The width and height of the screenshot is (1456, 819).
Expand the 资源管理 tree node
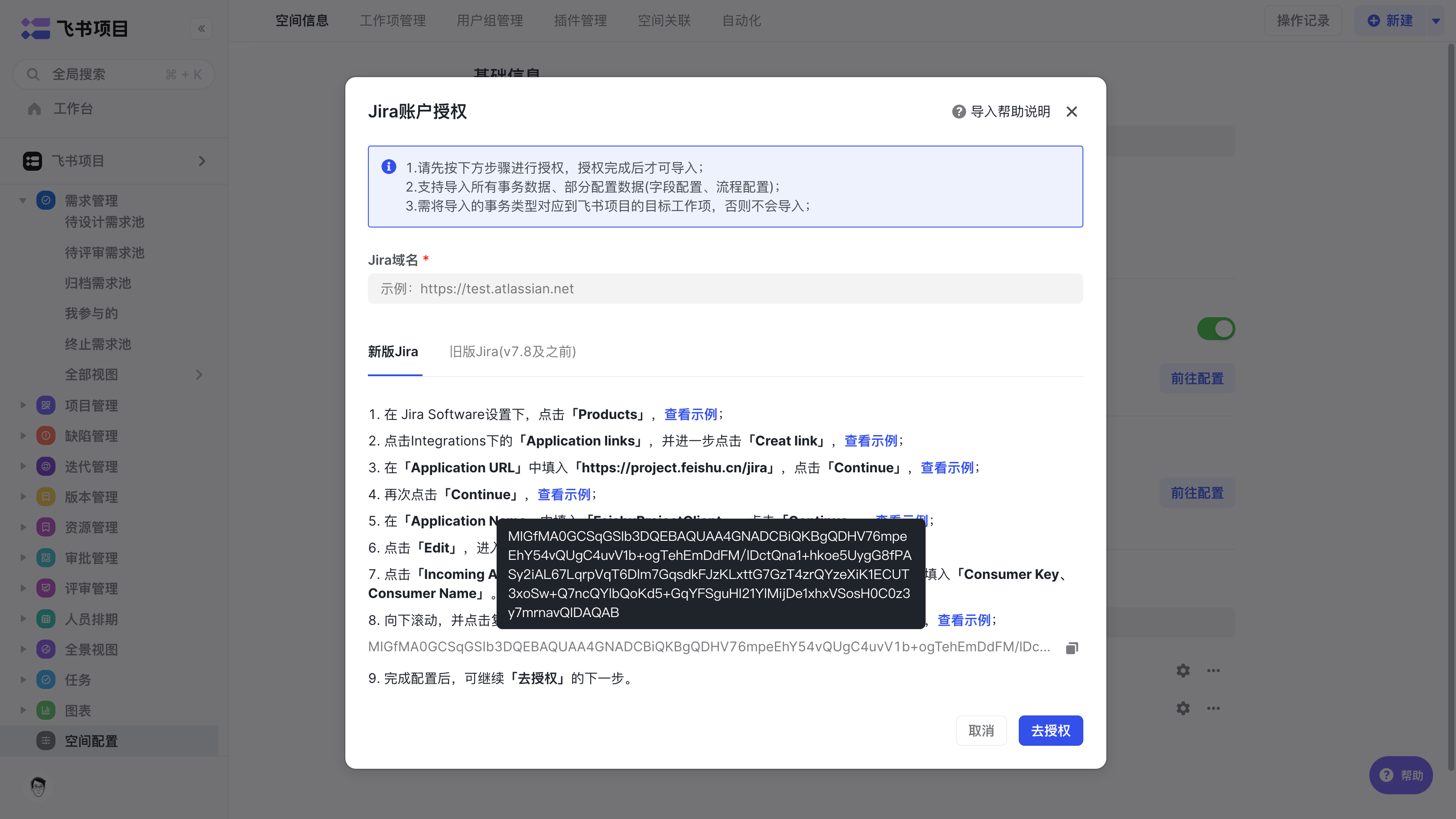23,527
